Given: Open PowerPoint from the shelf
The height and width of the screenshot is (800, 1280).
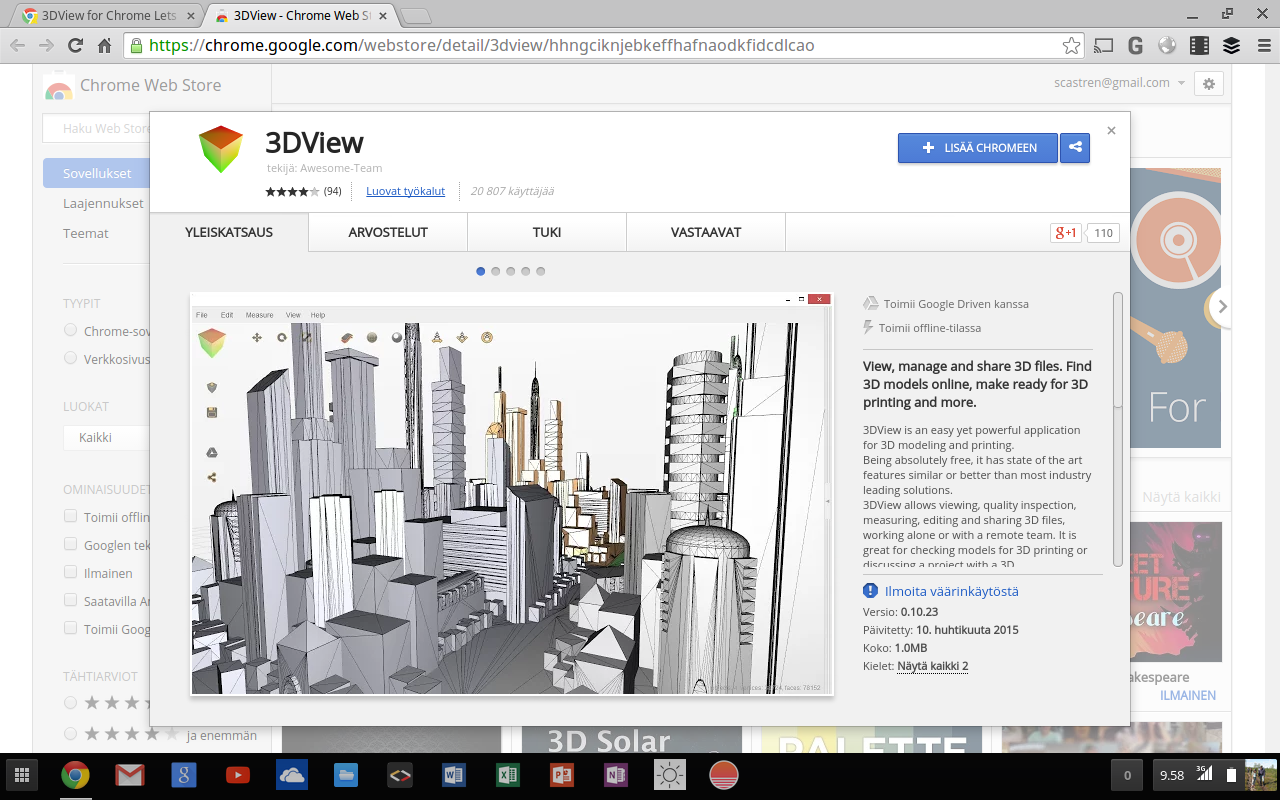Looking at the screenshot, I should point(562,775).
